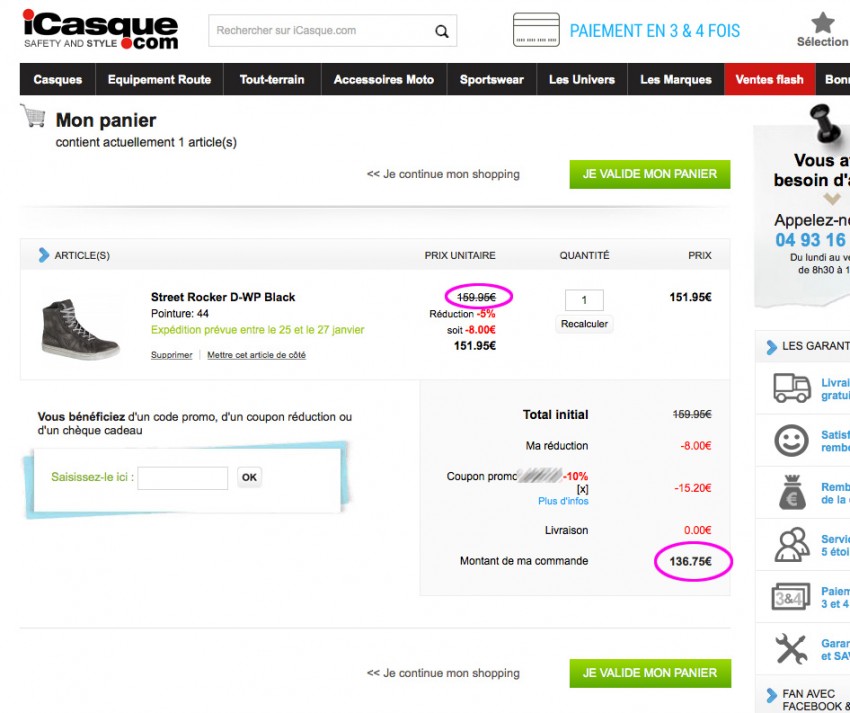Click the Satisfait ou remboursé smiley icon
This screenshot has width=850, height=713.
pos(791,441)
